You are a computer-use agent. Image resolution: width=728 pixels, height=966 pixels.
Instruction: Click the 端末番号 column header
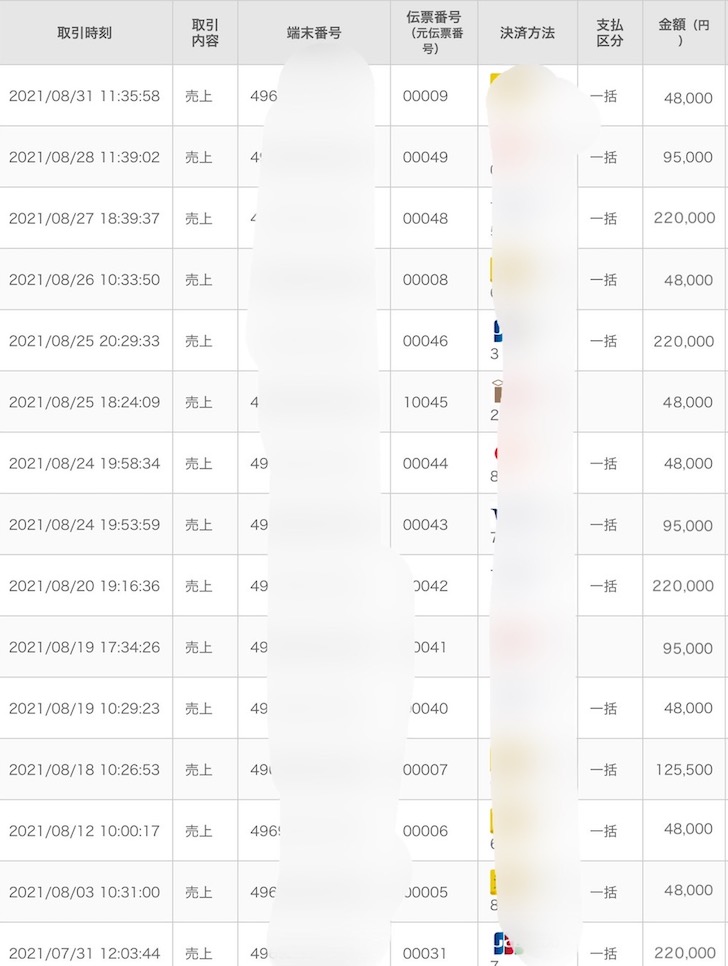(x=314, y=33)
